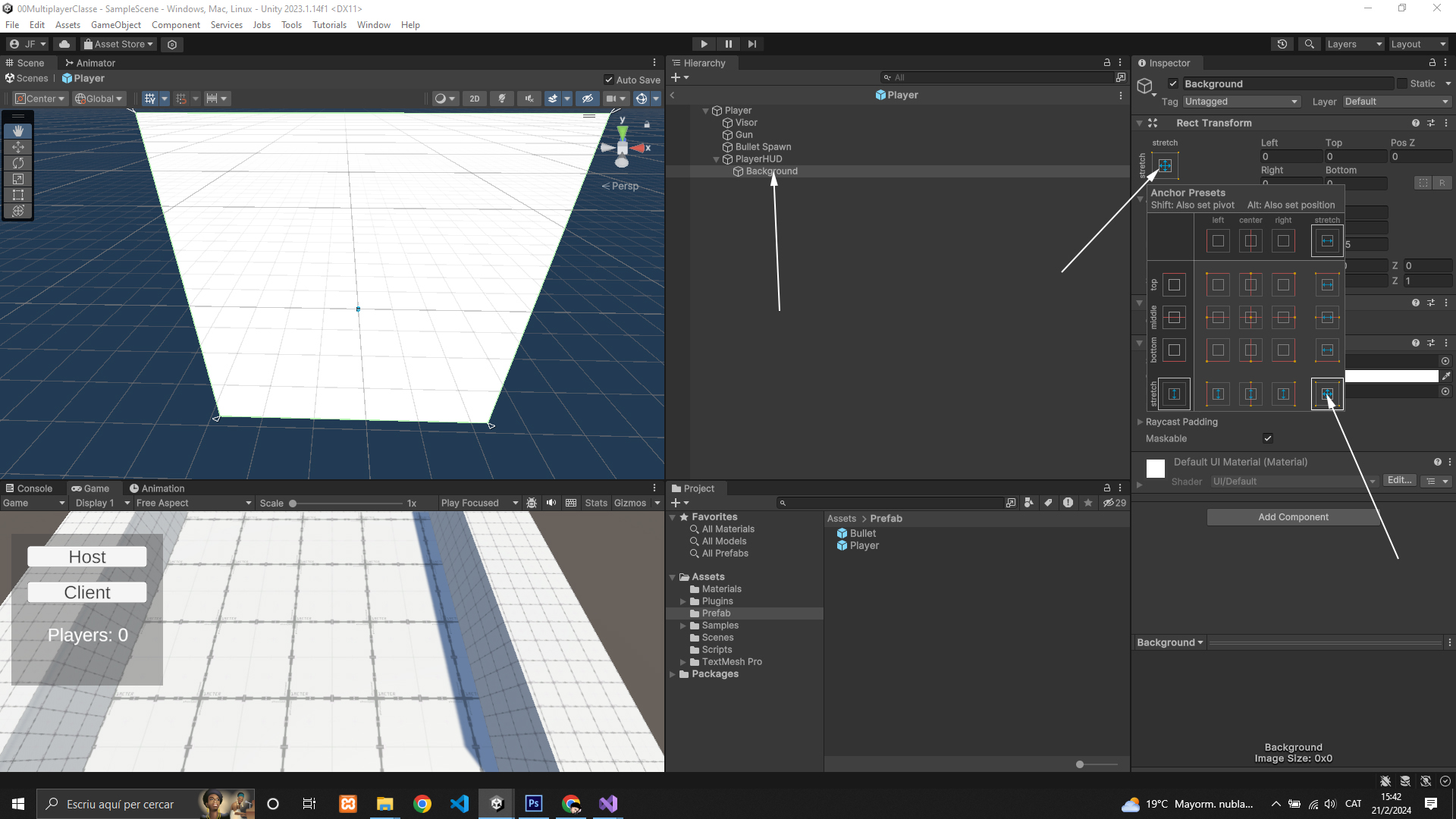Open the Tag dropdown showing Untagged
The height and width of the screenshot is (819, 1456).
coord(1241,102)
